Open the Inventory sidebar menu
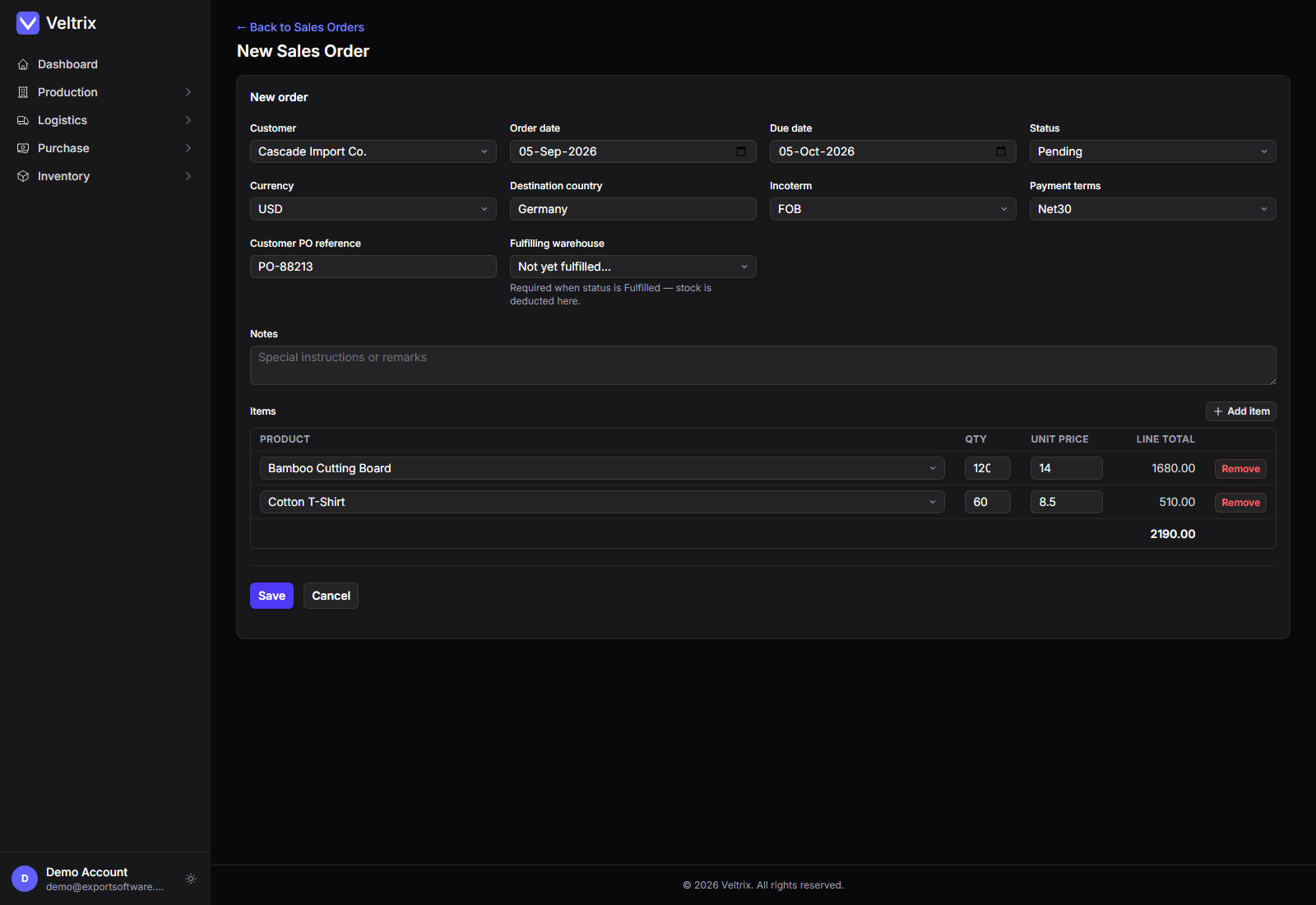Image resolution: width=1316 pixels, height=905 pixels. pos(105,176)
